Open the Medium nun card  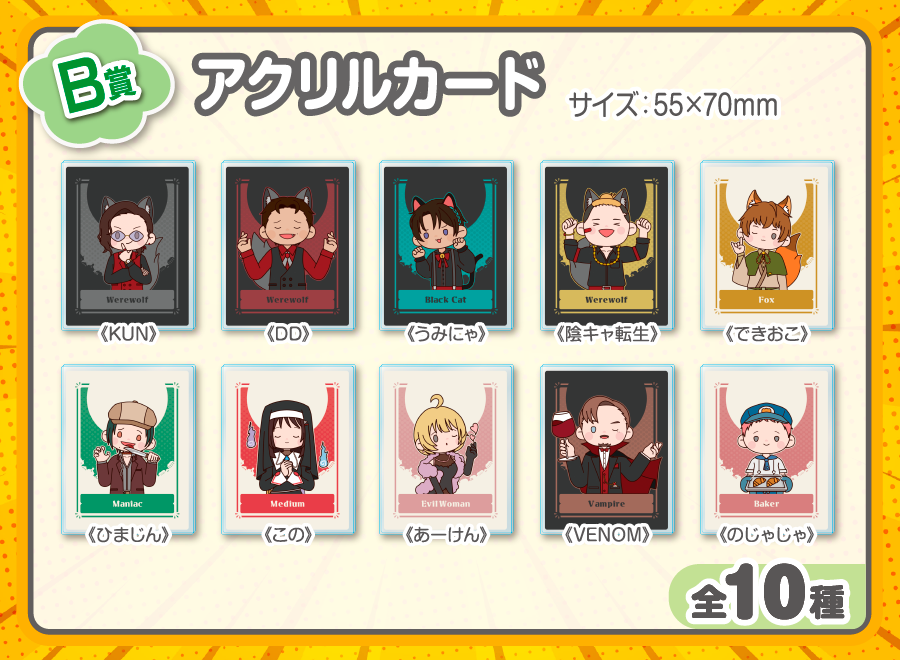pyautogui.click(x=288, y=449)
